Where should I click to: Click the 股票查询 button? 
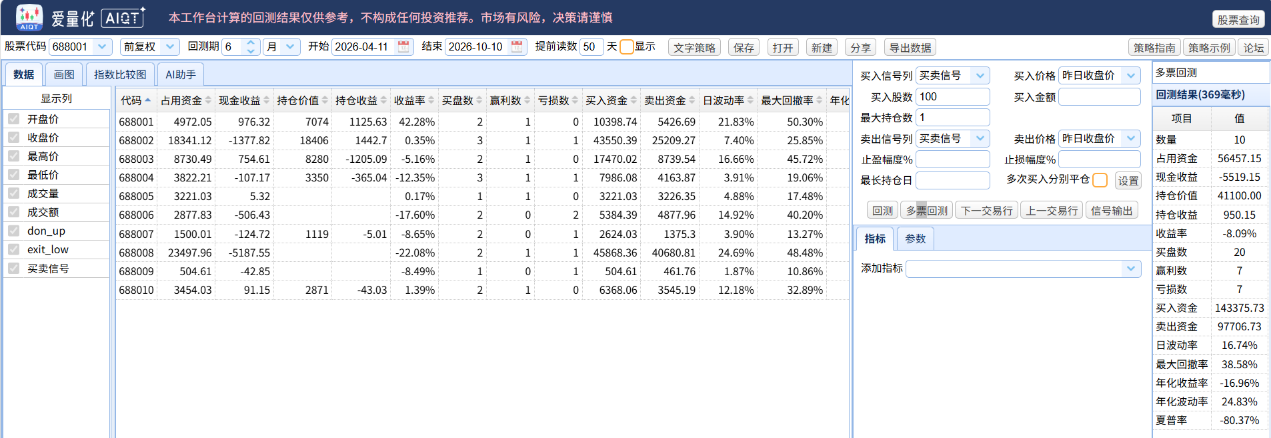(x=1238, y=19)
